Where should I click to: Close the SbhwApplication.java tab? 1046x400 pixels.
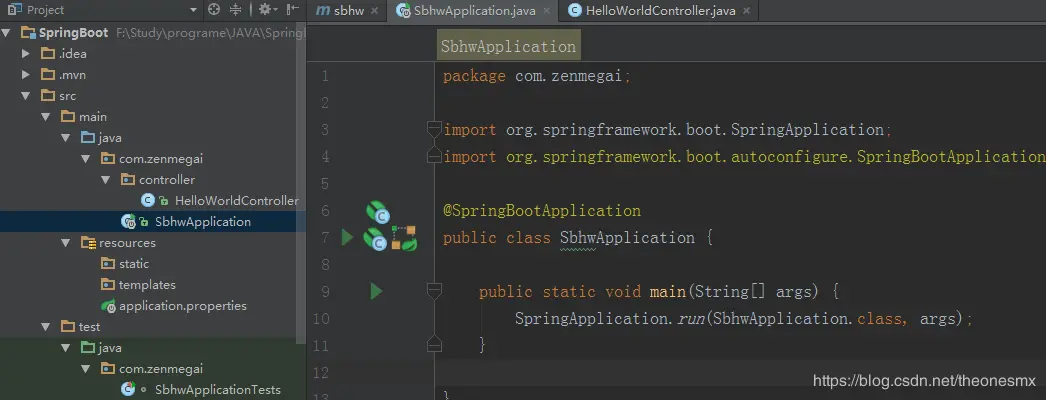(x=547, y=11)
